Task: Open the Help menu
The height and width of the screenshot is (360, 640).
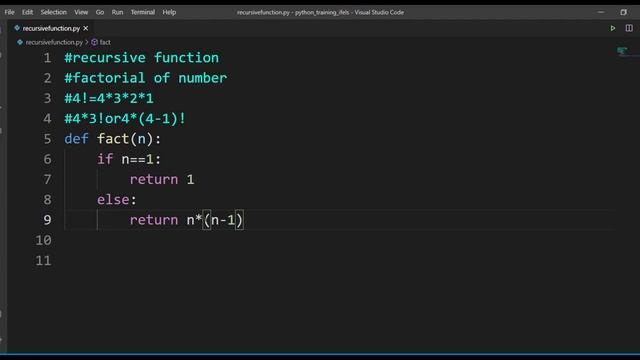Action: (x=169, y=12)
